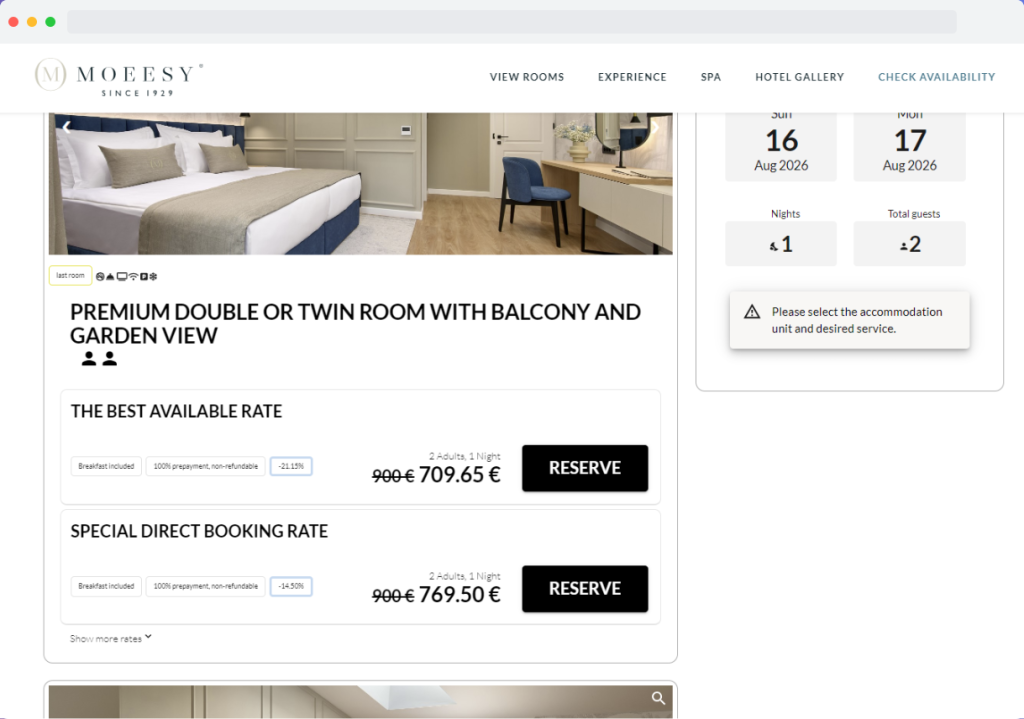Click the first guest person icon

[x=89, y=359]
